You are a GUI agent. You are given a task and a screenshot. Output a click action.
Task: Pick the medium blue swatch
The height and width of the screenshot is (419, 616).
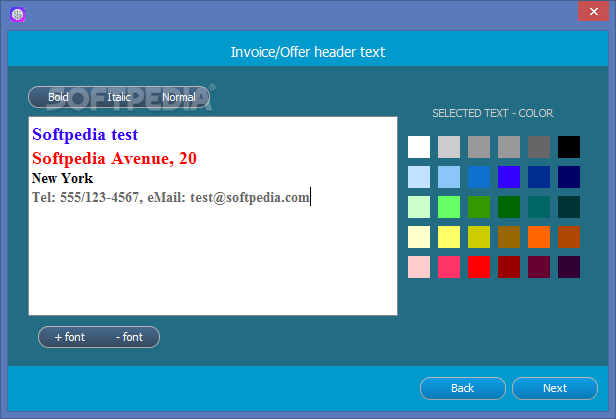(479, 177)
